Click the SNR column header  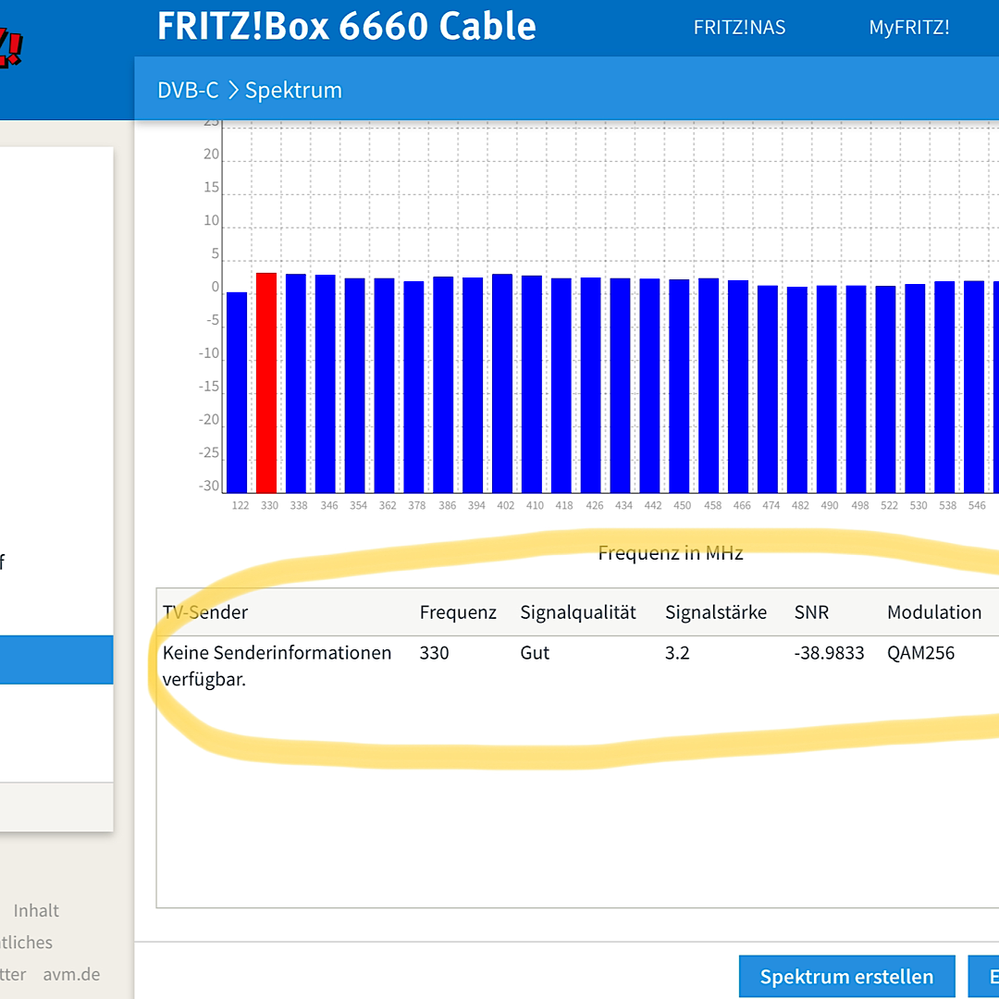(x=811, y=612)
